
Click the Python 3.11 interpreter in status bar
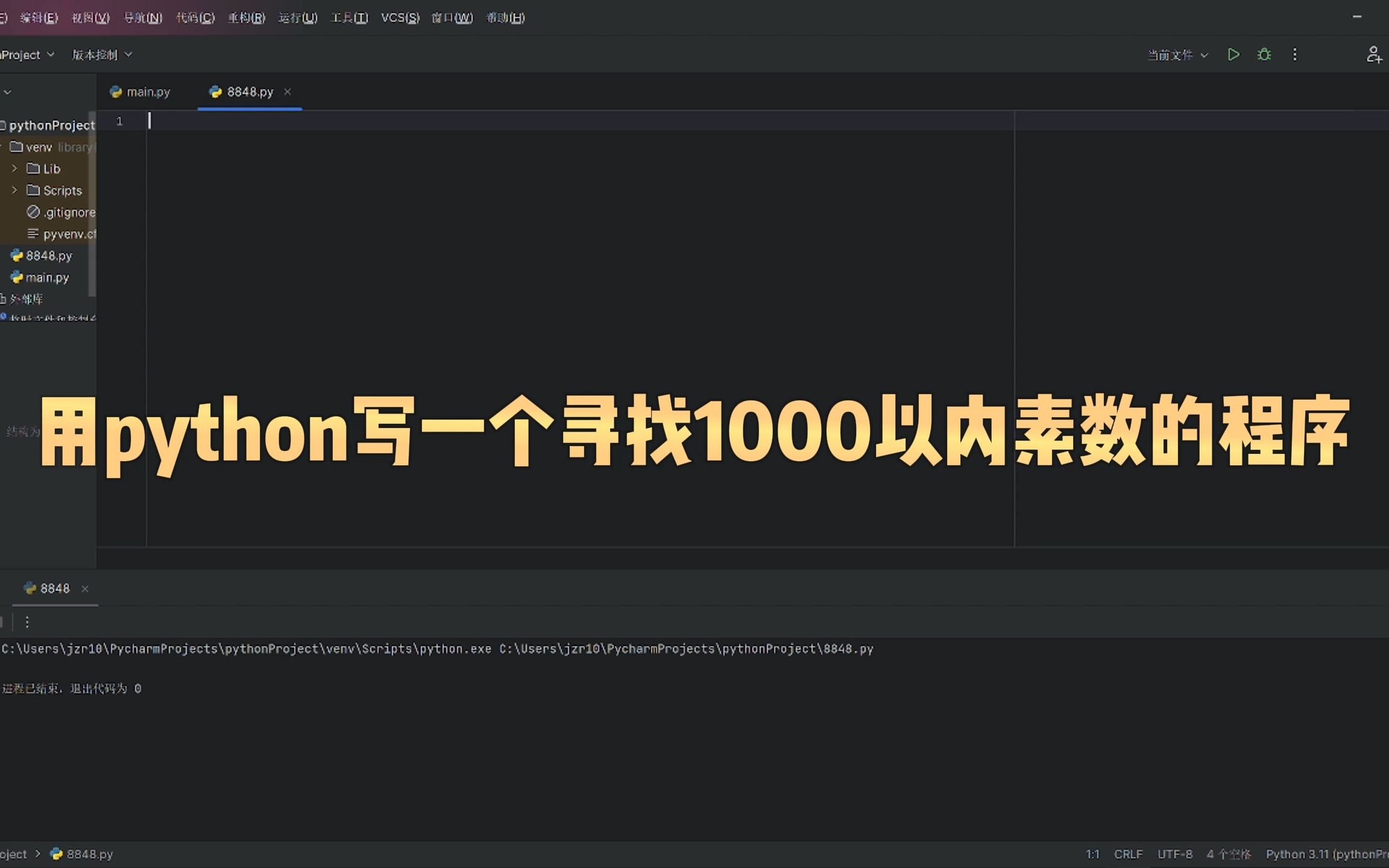1326,854
